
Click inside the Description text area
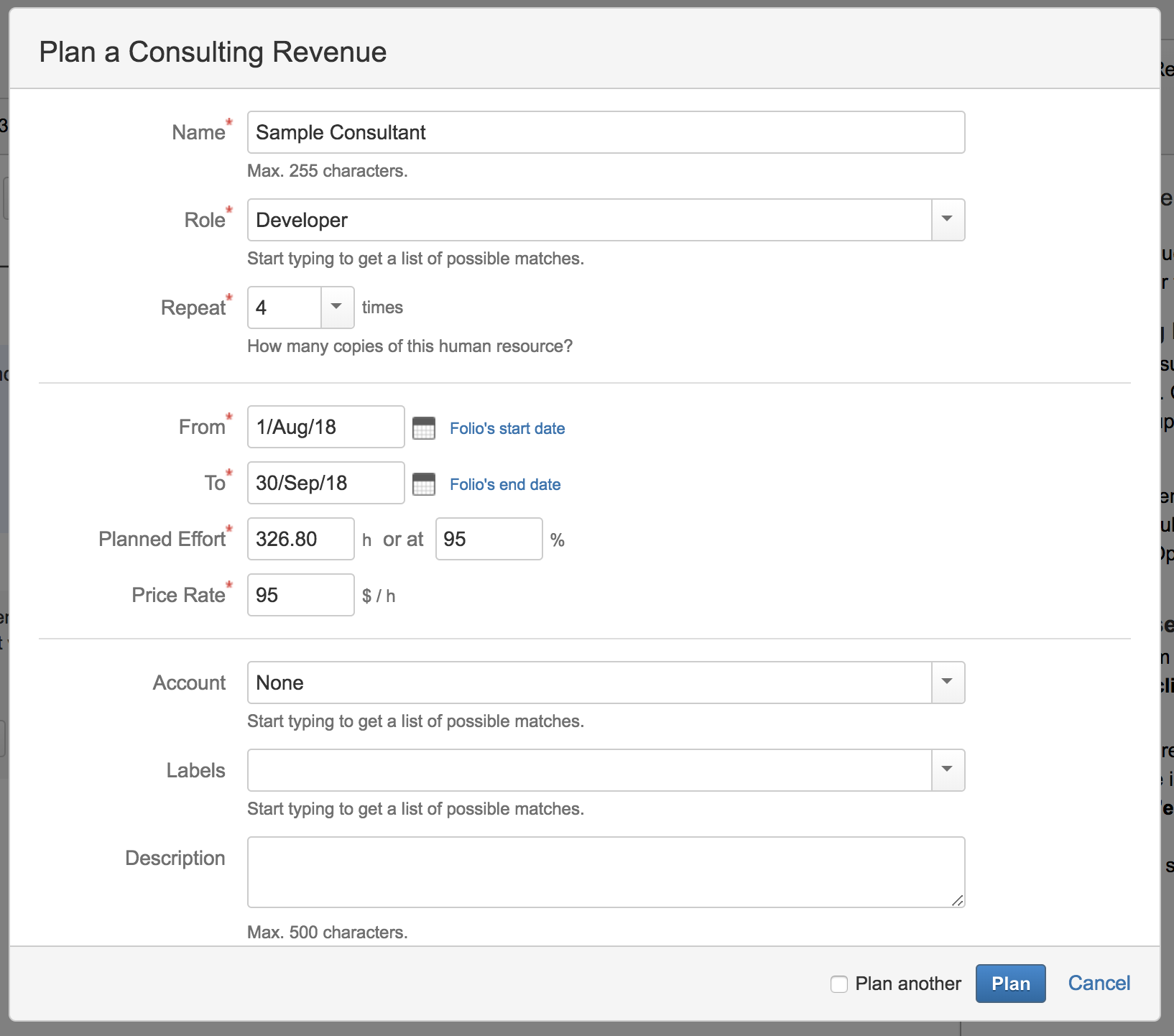606,871
